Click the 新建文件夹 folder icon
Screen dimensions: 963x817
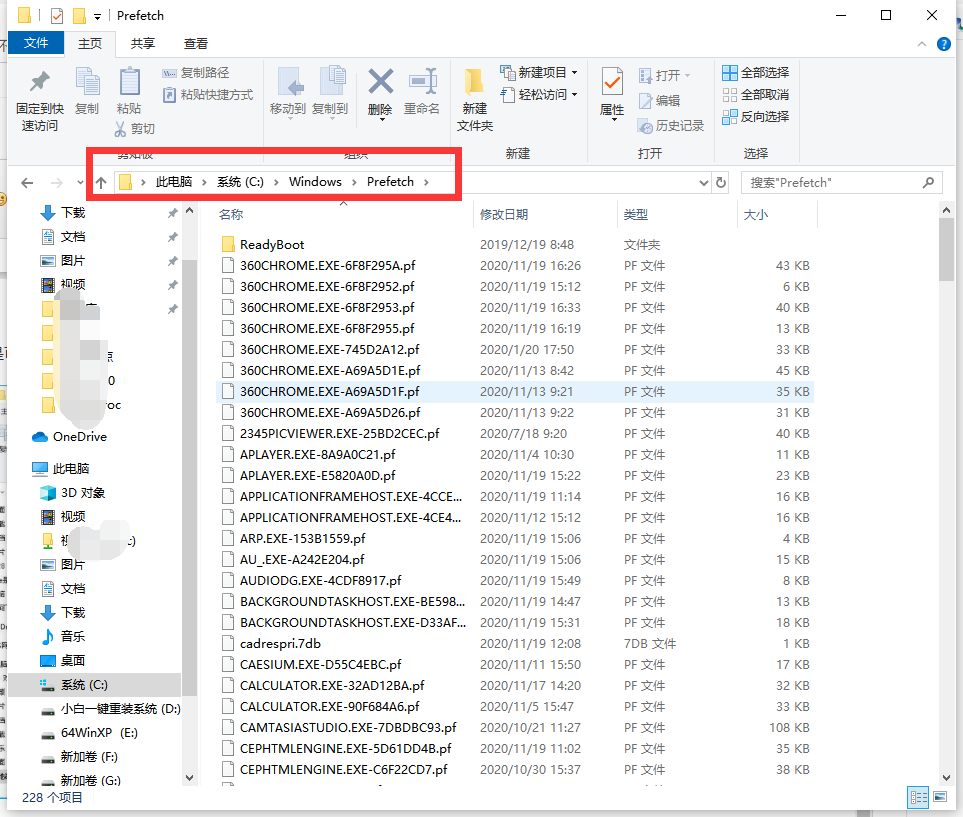tap(475, 82)
